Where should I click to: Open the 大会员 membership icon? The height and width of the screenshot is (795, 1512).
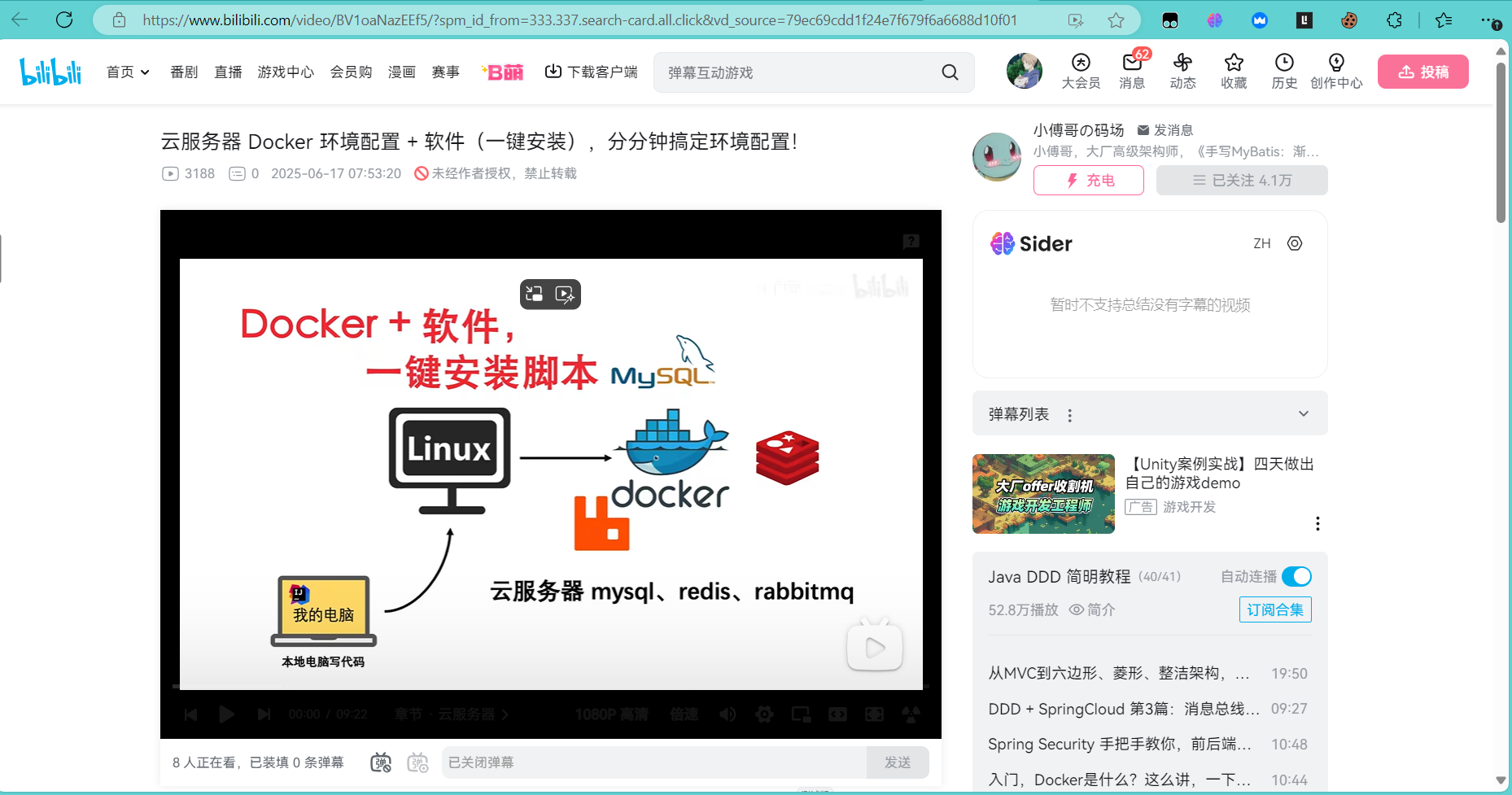(1081, 72)
